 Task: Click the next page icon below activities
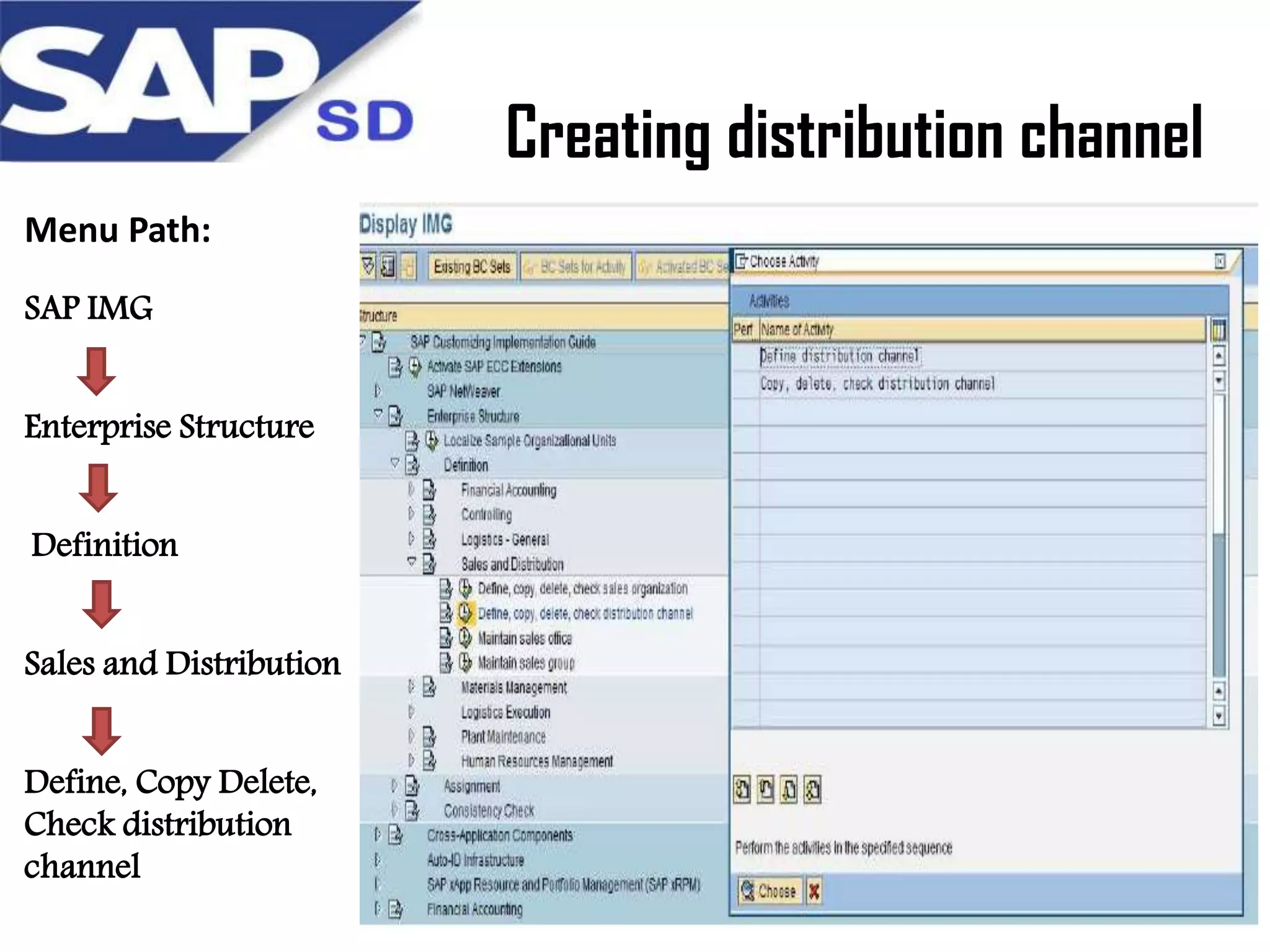click(x=789, y=790)
